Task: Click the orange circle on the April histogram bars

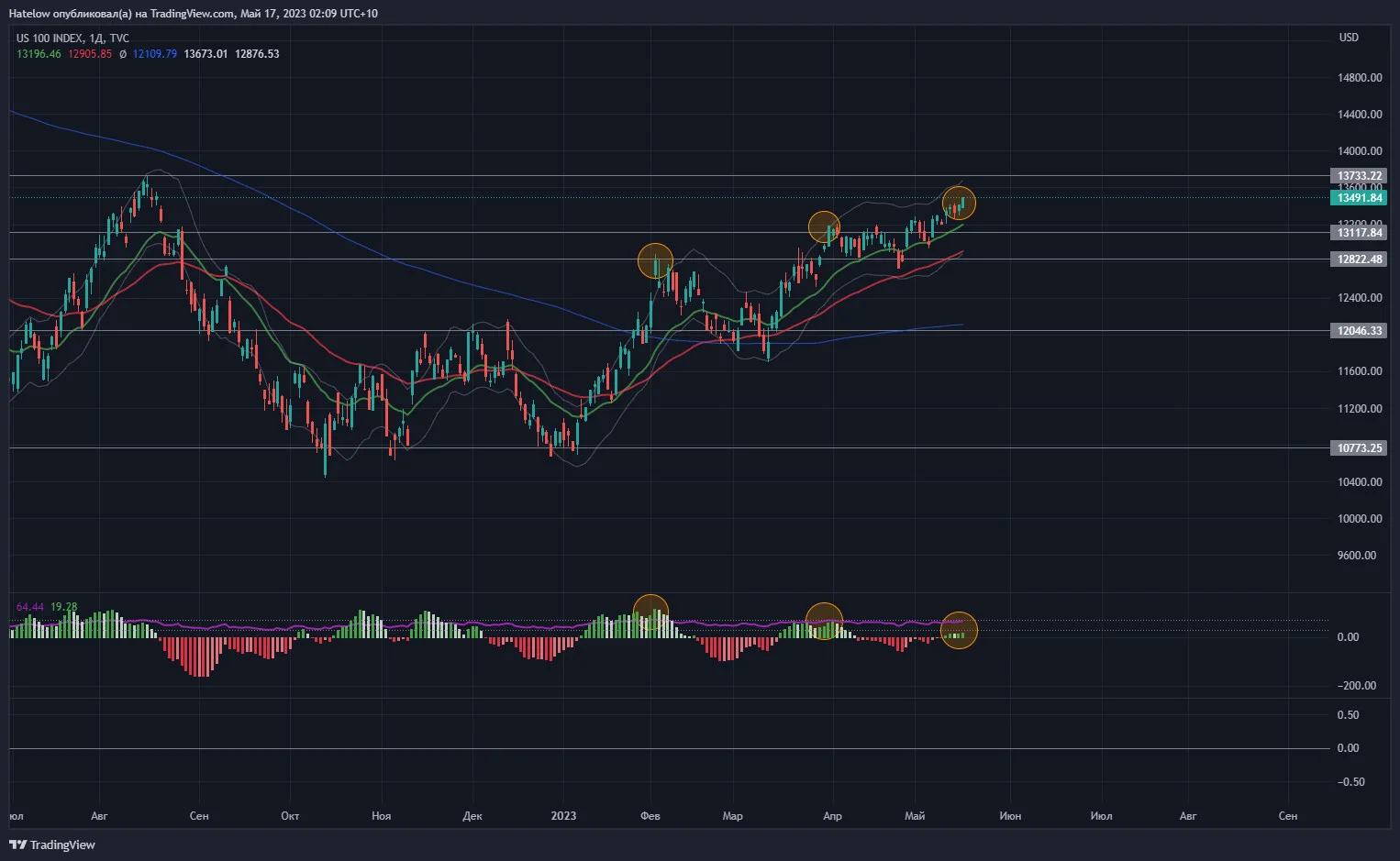Action: pos(824,621)
